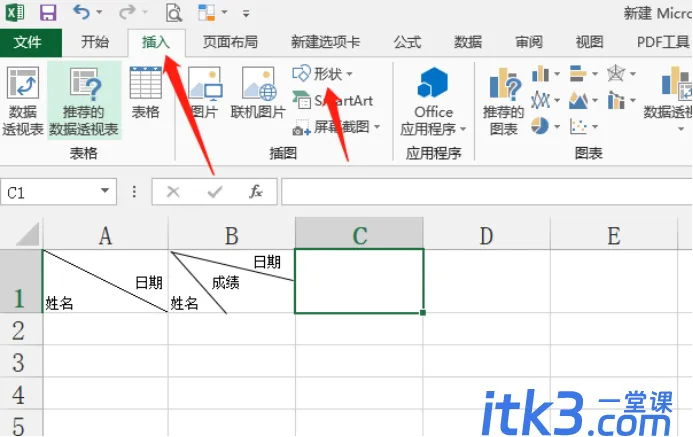Select row 3 header

(x=21, y=361)
